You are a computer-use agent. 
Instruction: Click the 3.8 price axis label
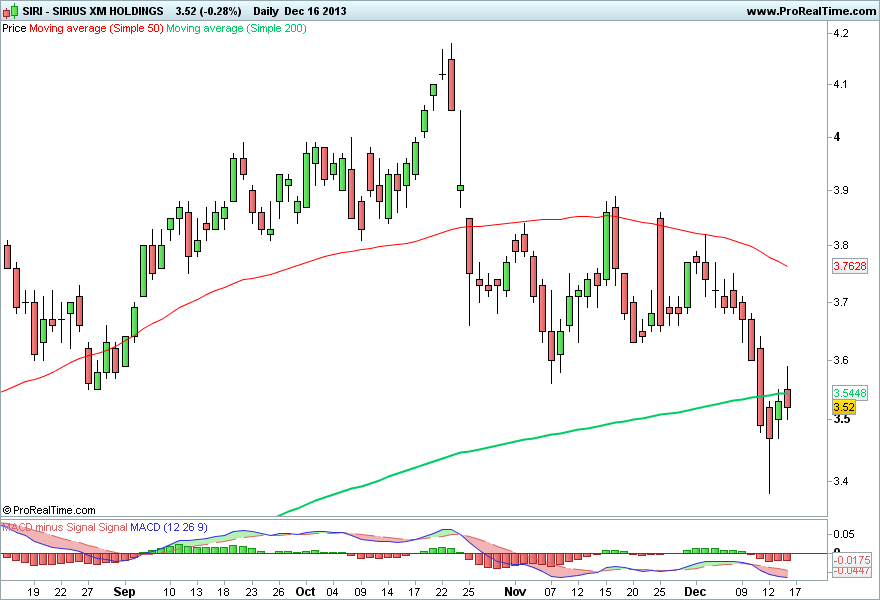pyautogui.click(x=841, y=245)
